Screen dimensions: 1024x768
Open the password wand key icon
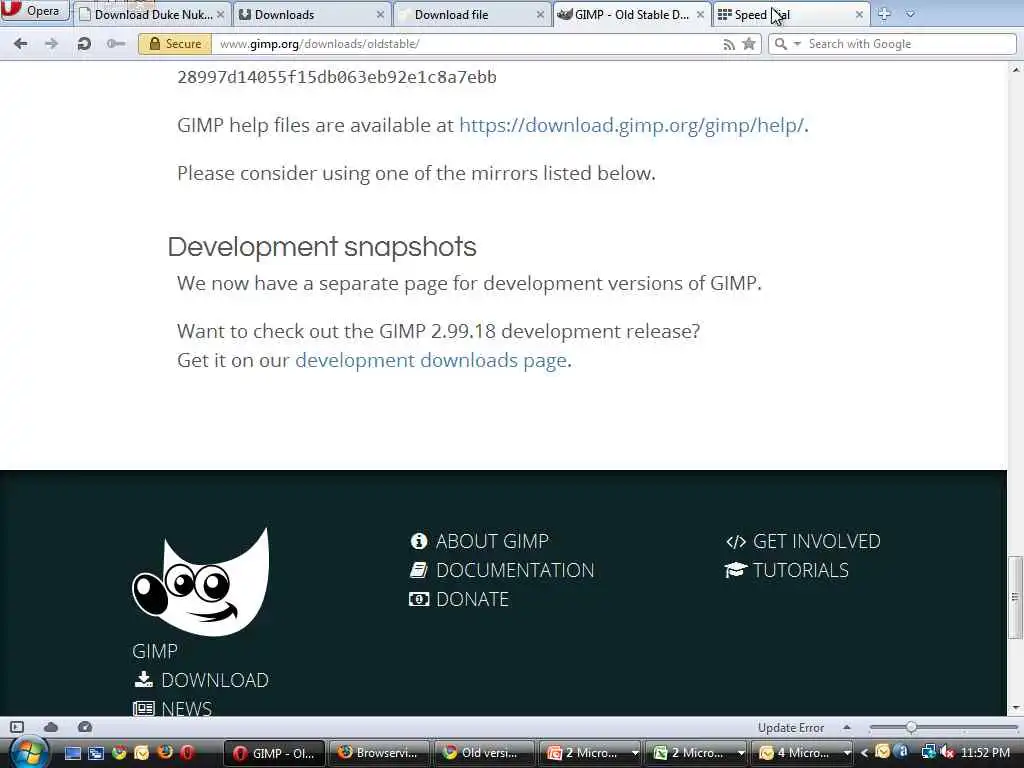[x=116, y=44]
